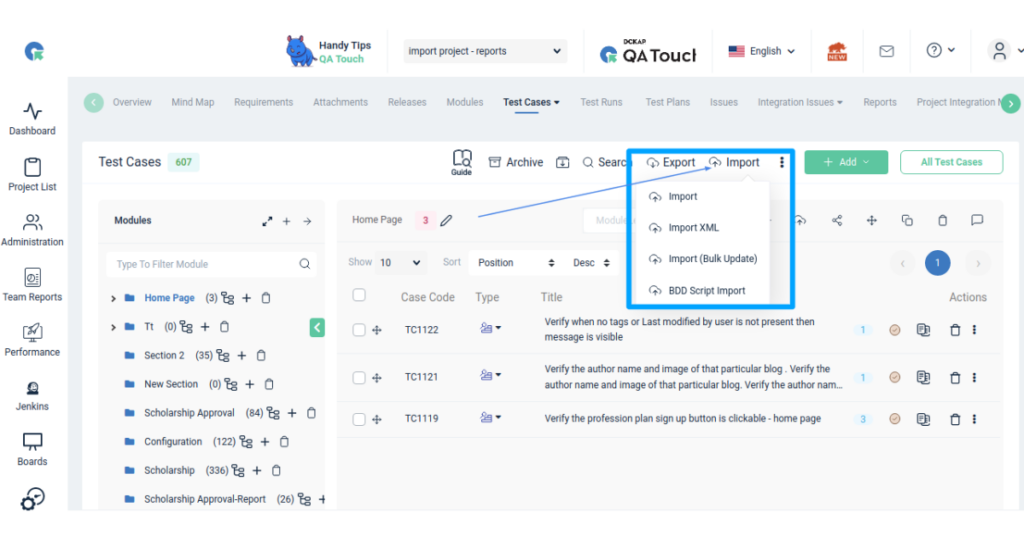Open the English language dropdown
1024x536 pixels.
[x=762, y=51]
